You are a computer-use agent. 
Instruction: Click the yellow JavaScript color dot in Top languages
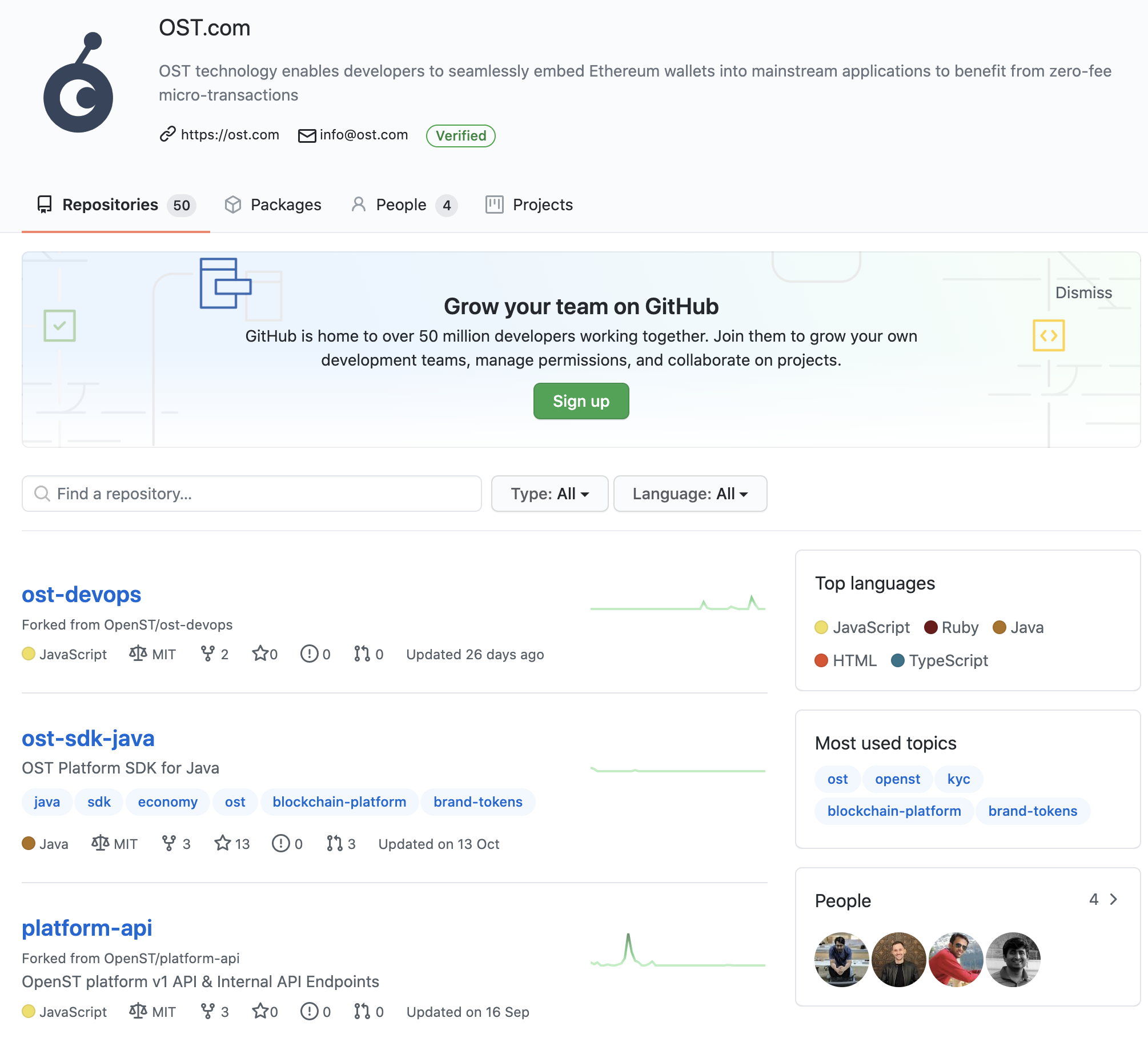coord(821,627)
